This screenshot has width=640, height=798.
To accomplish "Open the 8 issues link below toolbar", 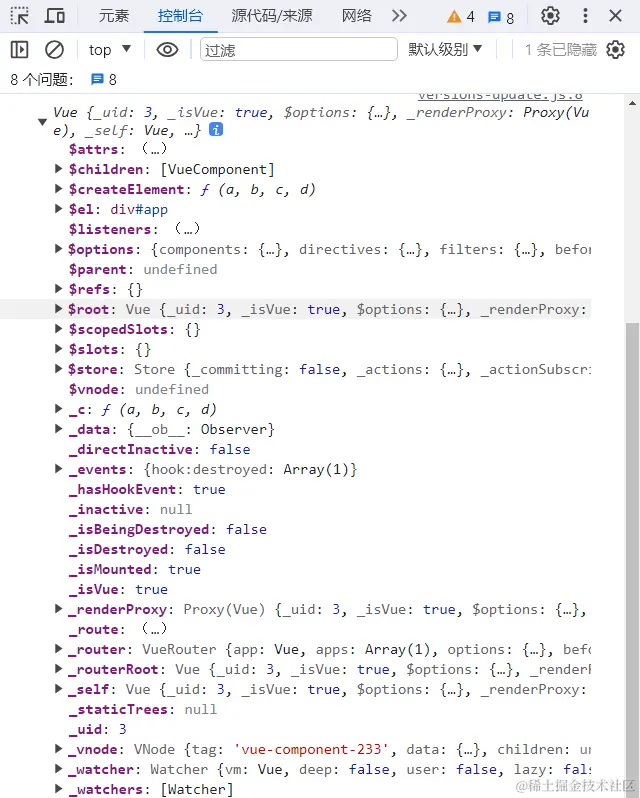I will 103,79.
